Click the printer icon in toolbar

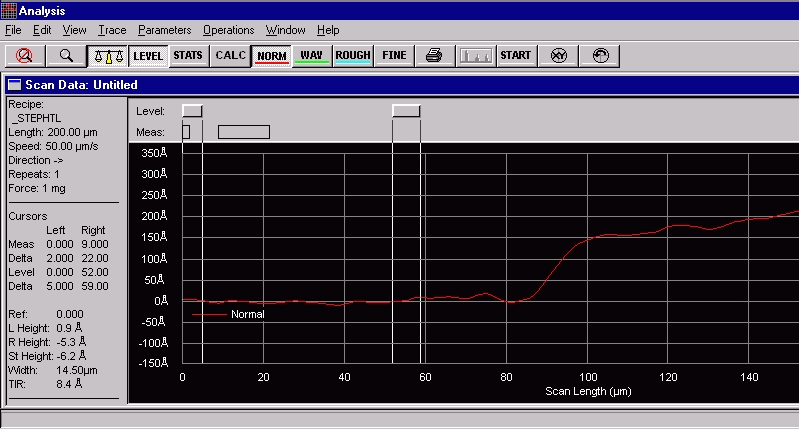pyautogui.click(x=433, y=55)
